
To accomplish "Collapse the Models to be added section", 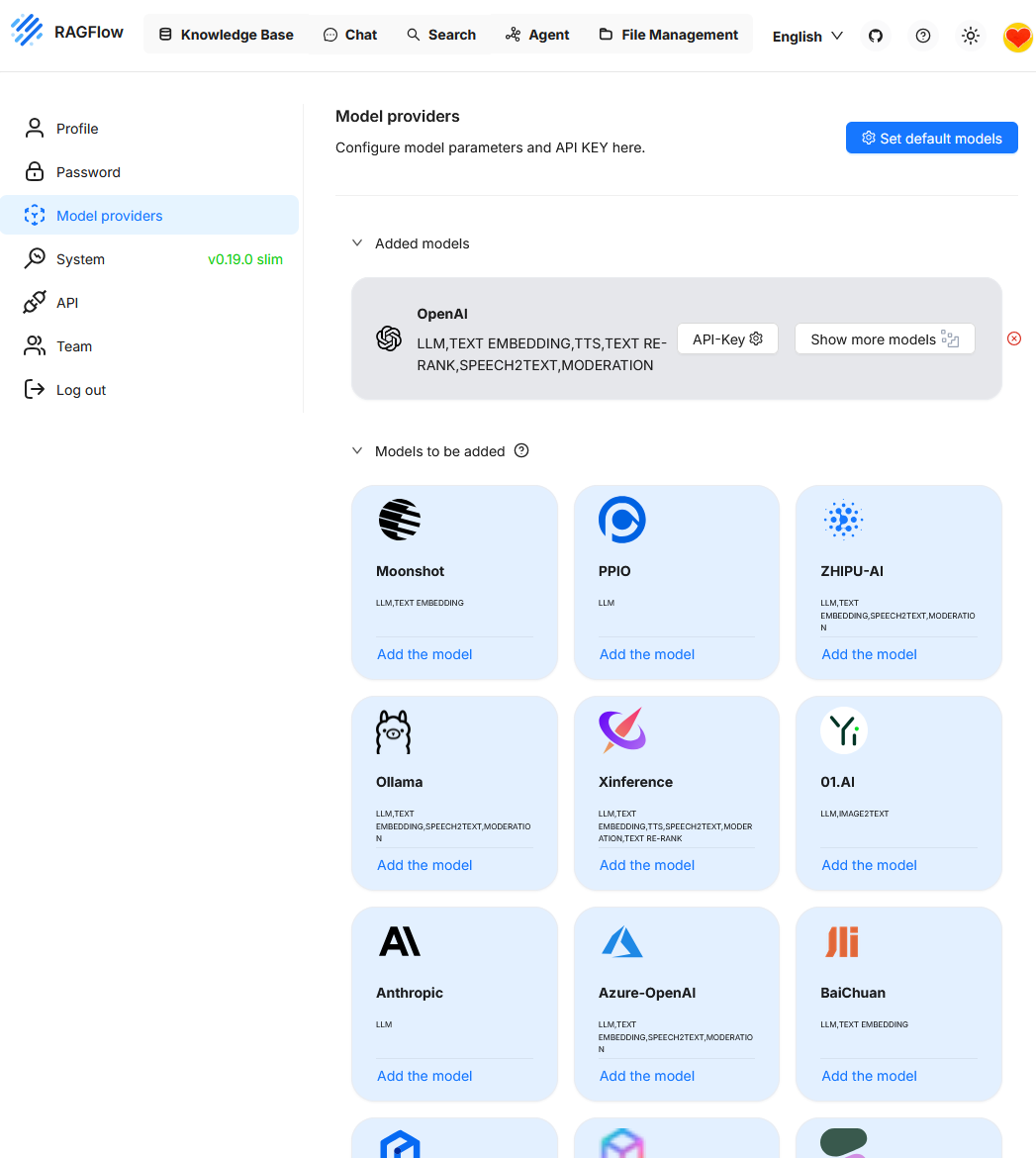I will (357, 451).
